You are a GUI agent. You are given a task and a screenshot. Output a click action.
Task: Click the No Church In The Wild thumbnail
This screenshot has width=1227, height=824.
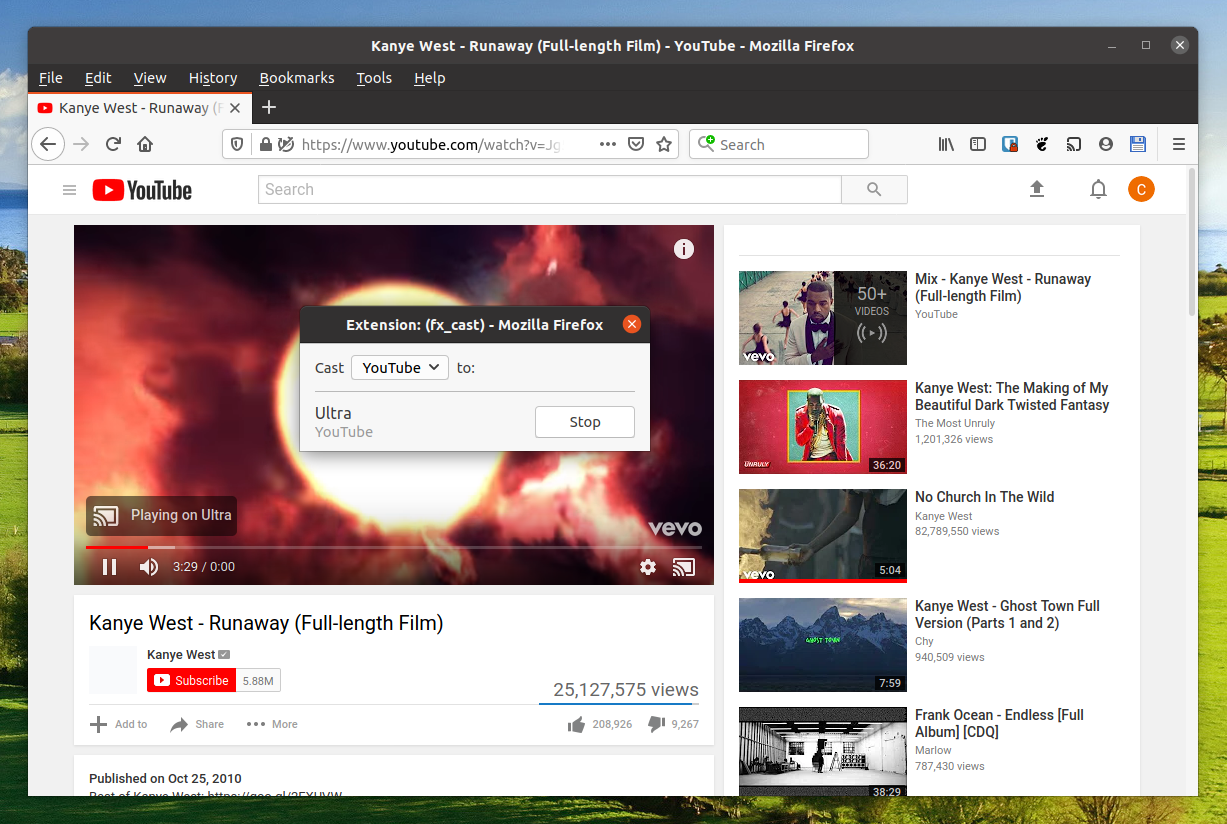point(822,536)
